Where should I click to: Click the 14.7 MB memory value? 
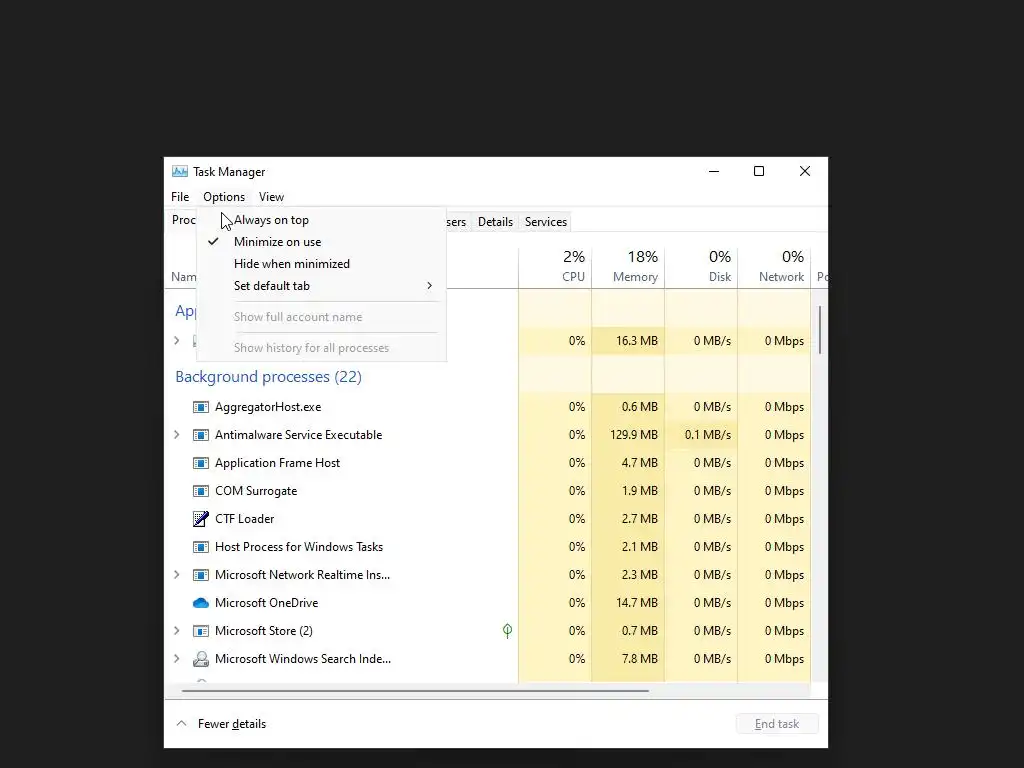[637, 603]
